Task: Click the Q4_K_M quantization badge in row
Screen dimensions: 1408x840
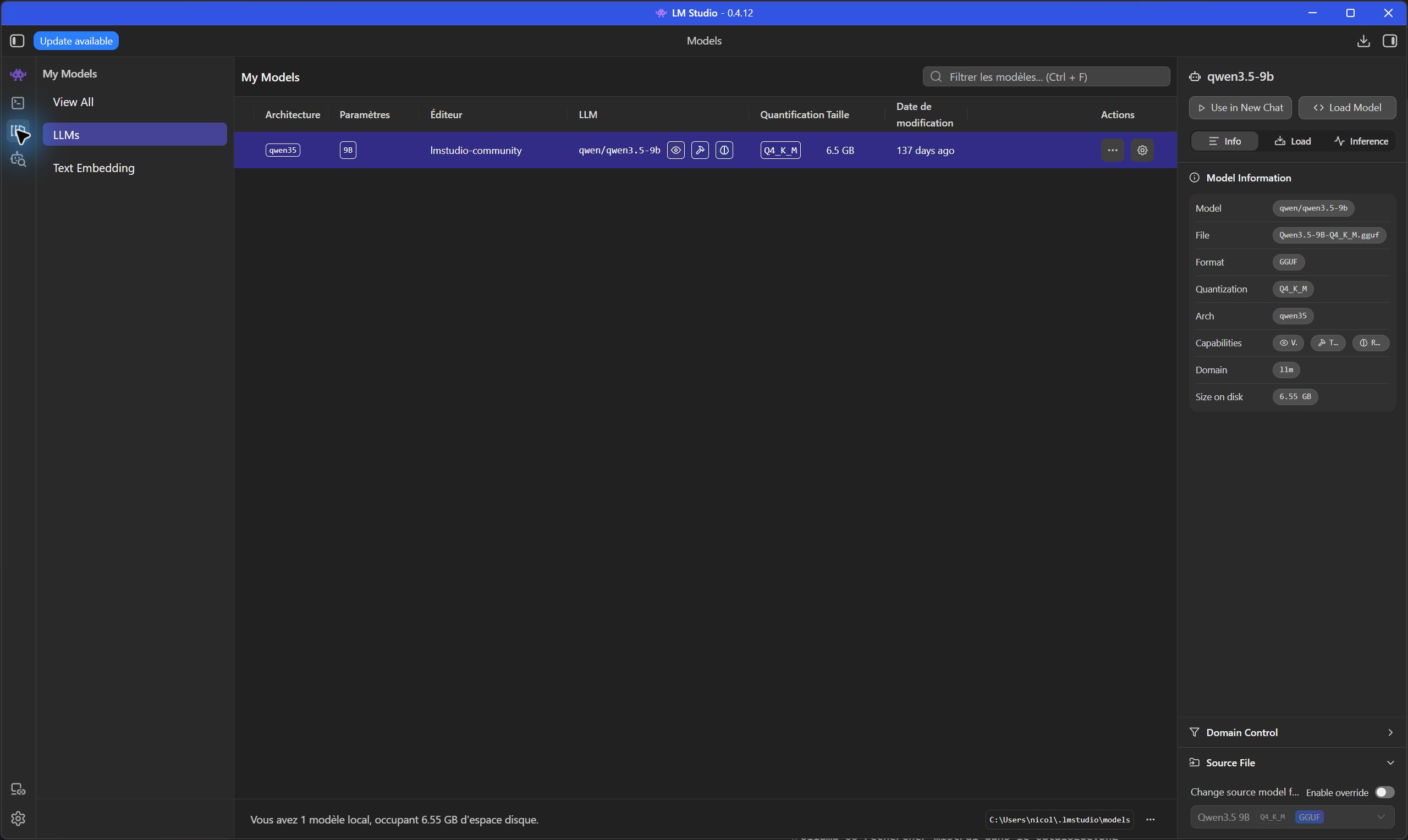Action: (x=780, y=150)
